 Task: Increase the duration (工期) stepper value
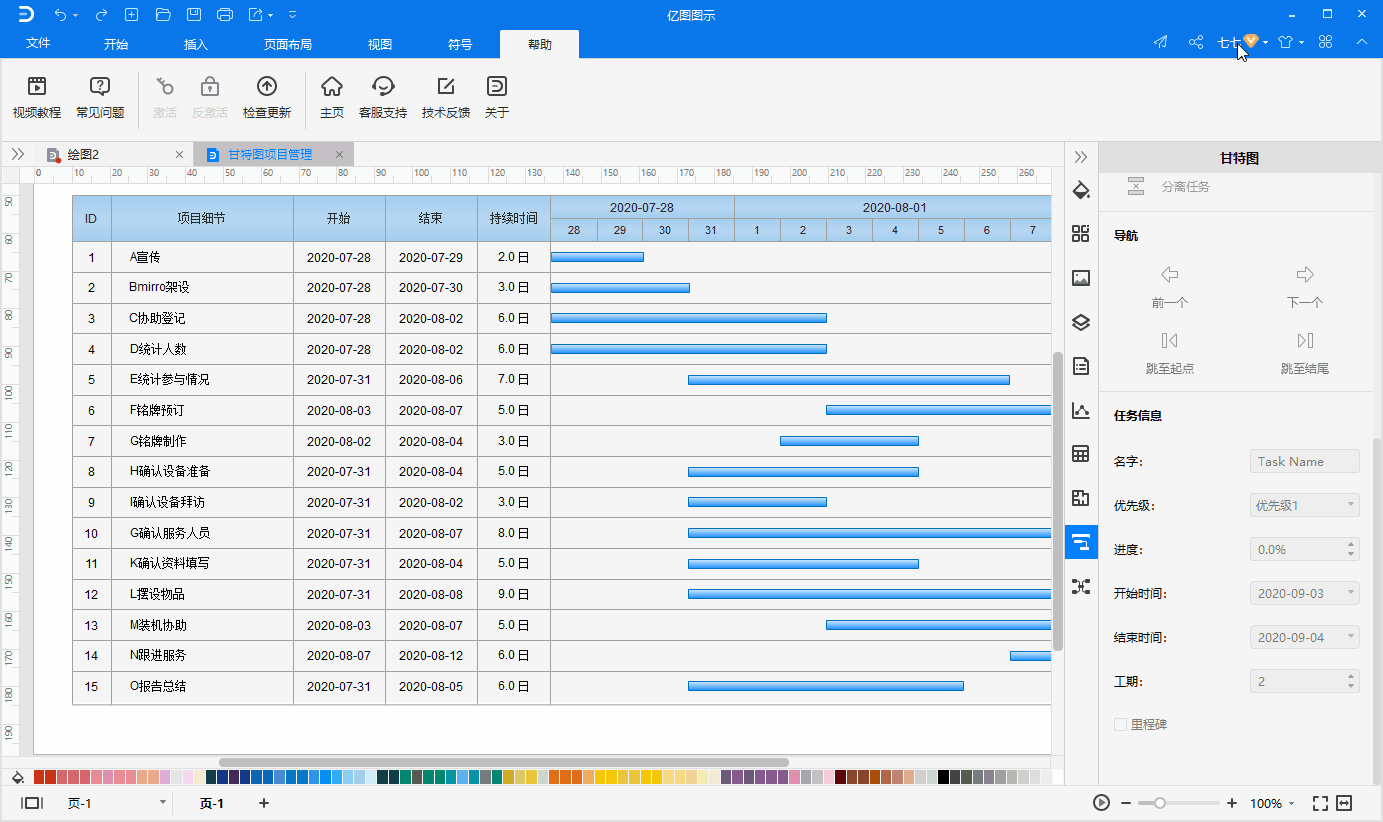tap(1352, 676)
